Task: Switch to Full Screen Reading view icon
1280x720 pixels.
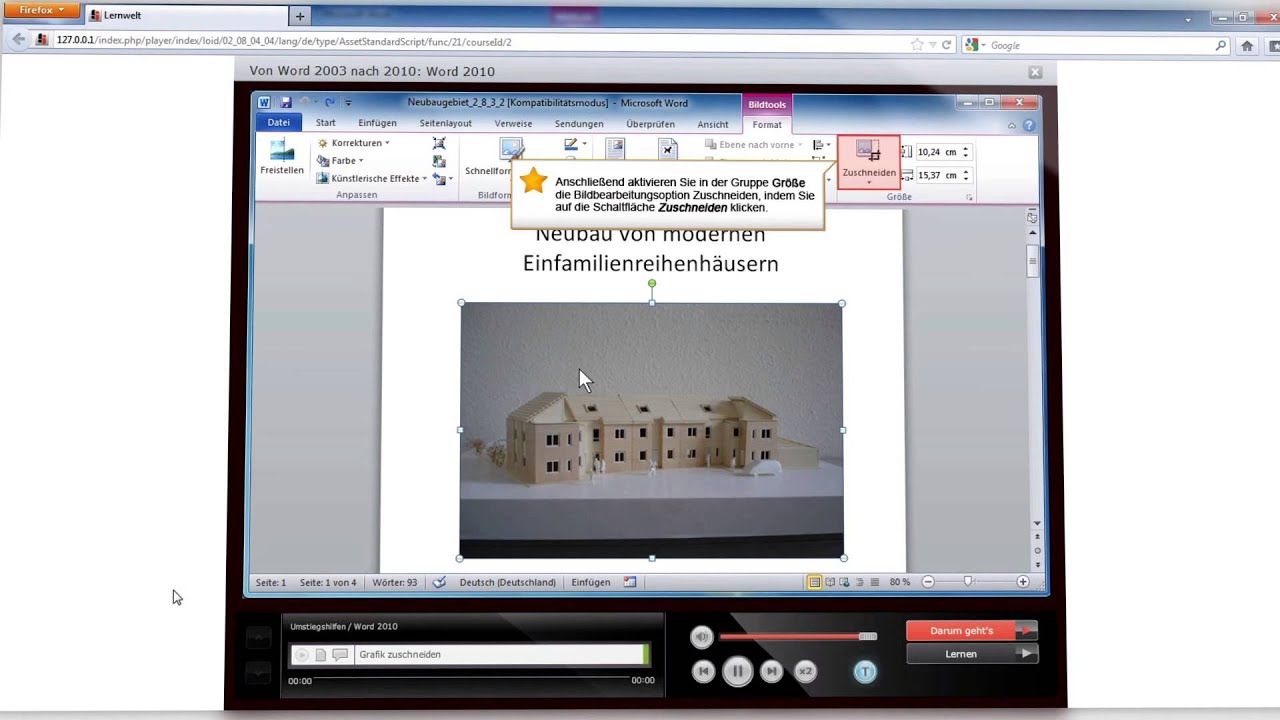Action: 830,582
